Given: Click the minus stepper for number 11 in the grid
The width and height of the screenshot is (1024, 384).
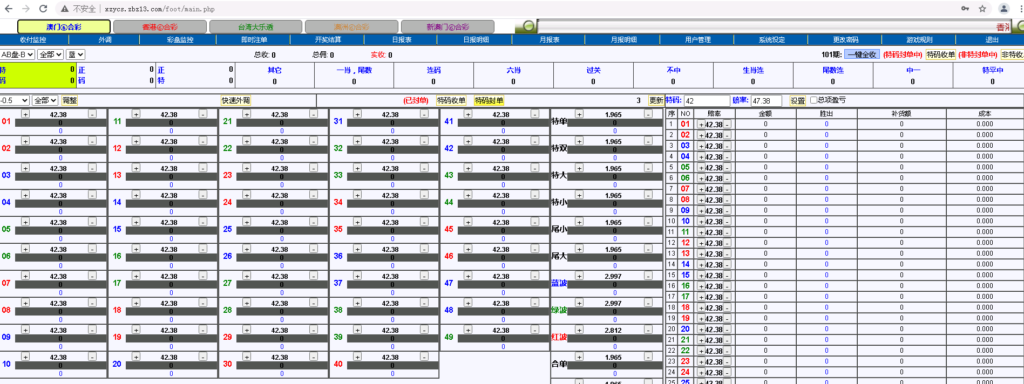Looking at the screenshot, I should pyautogui.click(x=202, y=114).
